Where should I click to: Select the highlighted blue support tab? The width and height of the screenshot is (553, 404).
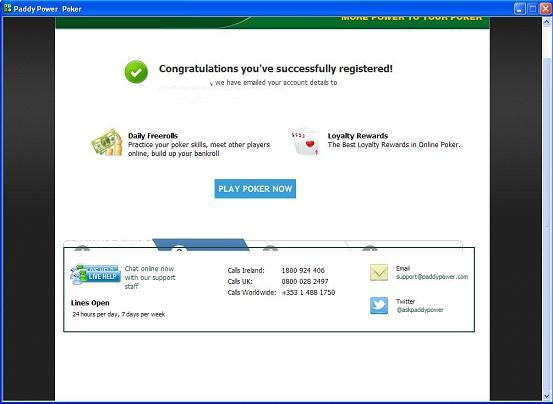(x=201, y=244)
